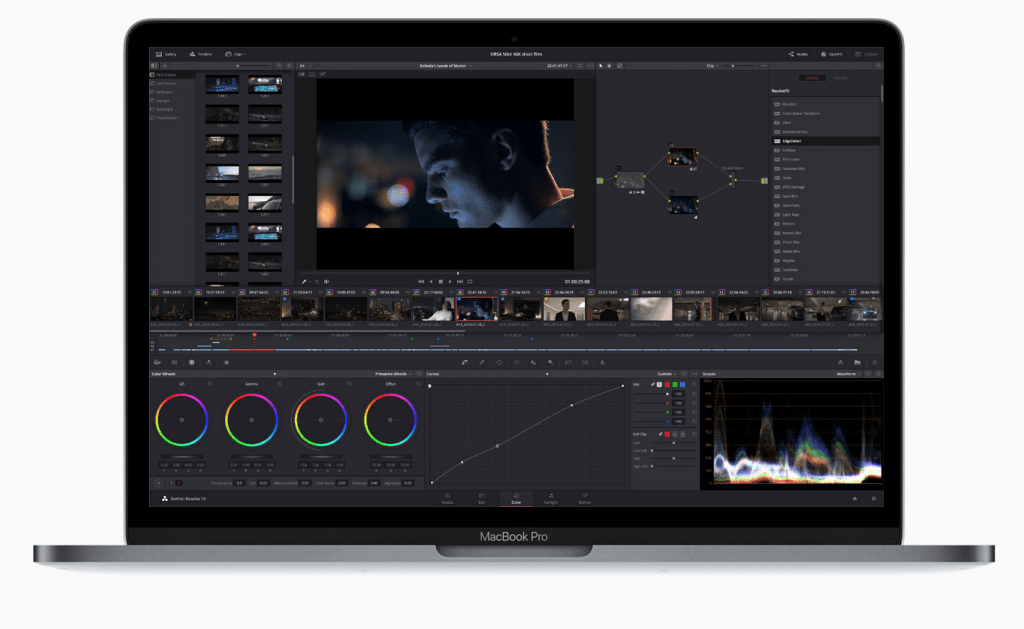
Task: Select the Gaussian Blur effect
Action: coord(826,169)
